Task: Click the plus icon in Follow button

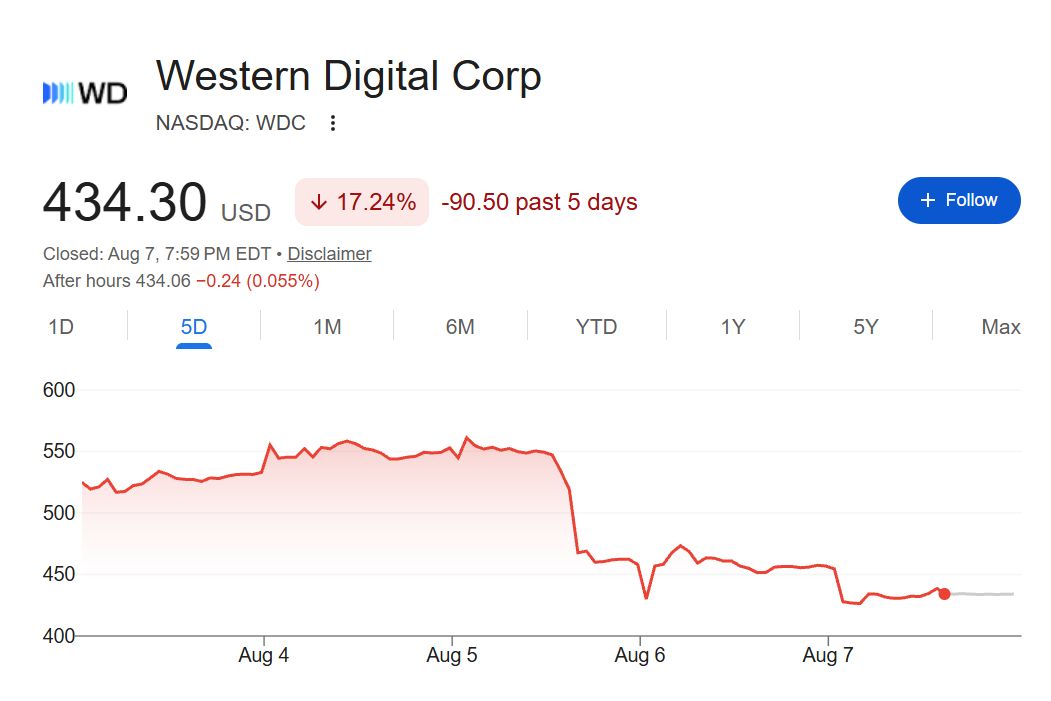Action: point(928,200)
